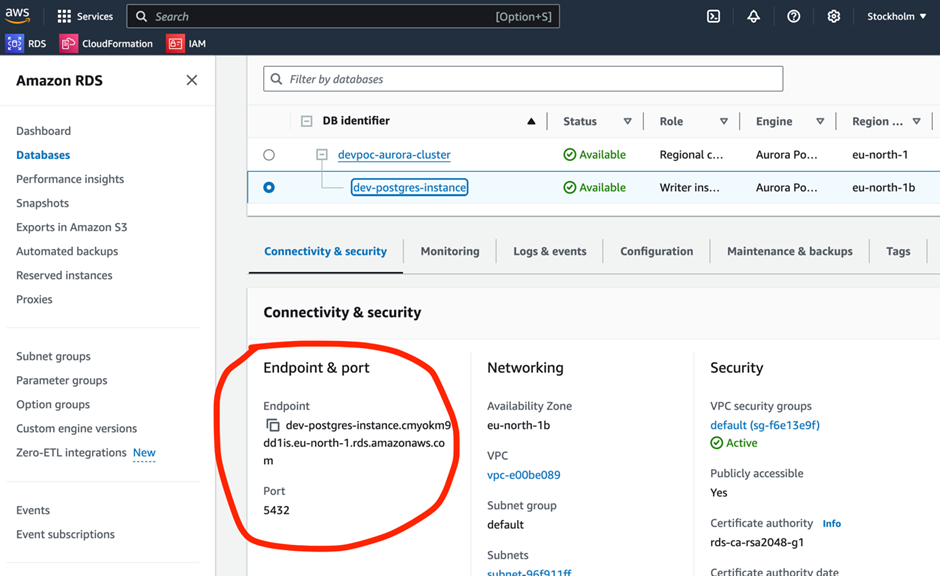Select the dev-postgres-instance radio button
This screenshot has height=576, width=940.
269,188
